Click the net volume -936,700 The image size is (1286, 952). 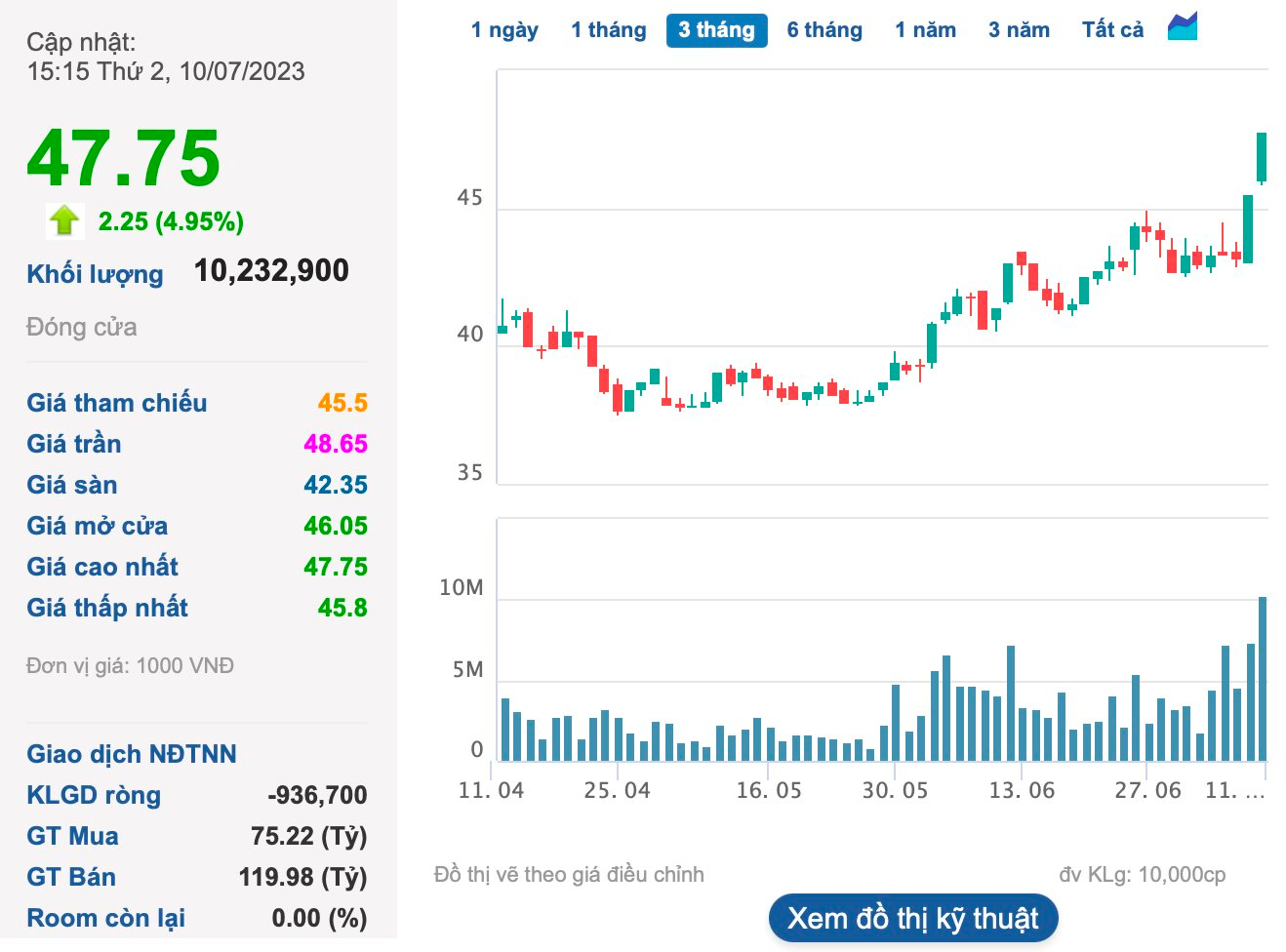point(317,795)
